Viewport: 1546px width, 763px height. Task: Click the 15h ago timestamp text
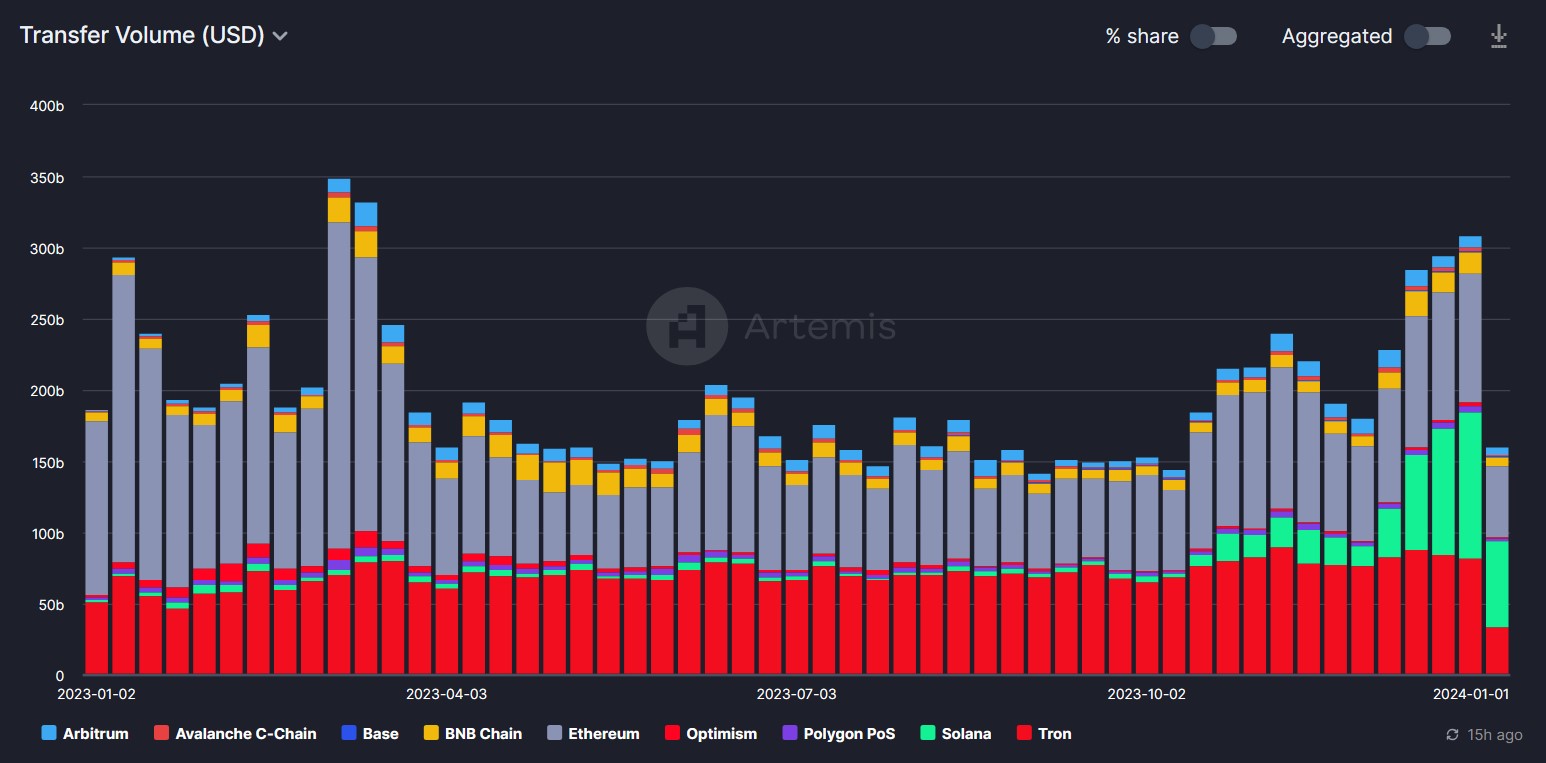(x=1495, y=735)
